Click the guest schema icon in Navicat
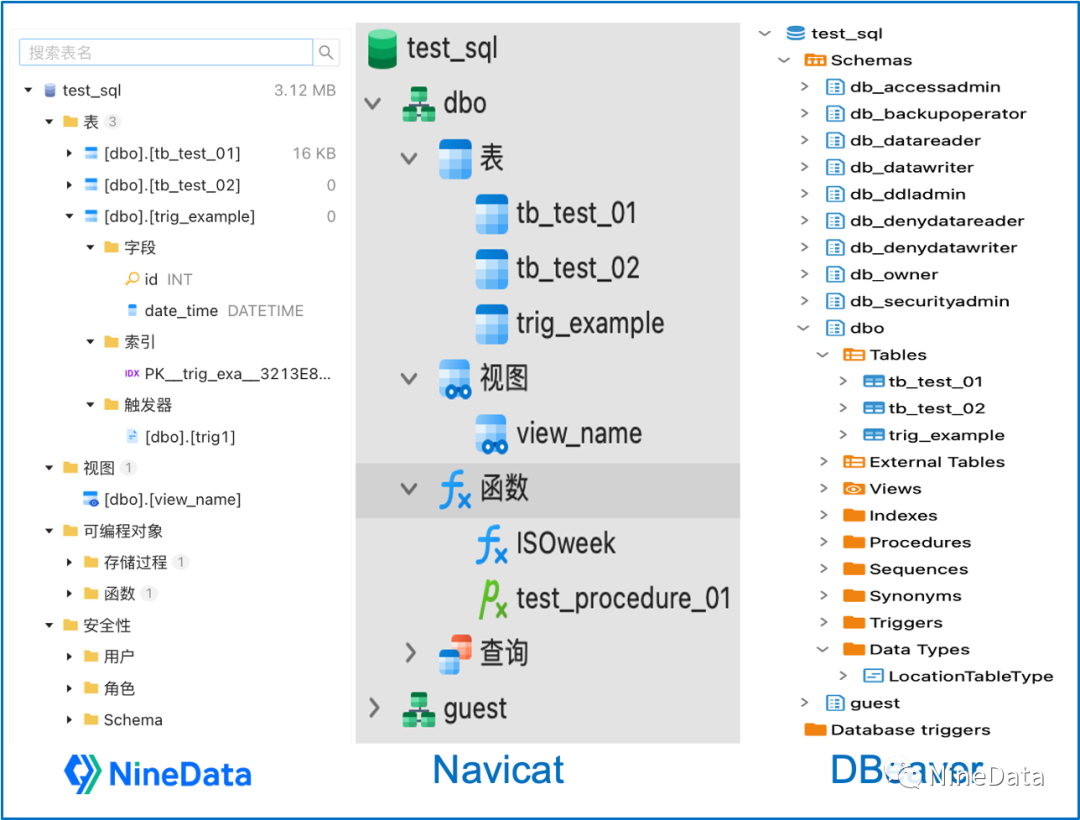Viewport: 1080px width, 820px height. [419, 709]
